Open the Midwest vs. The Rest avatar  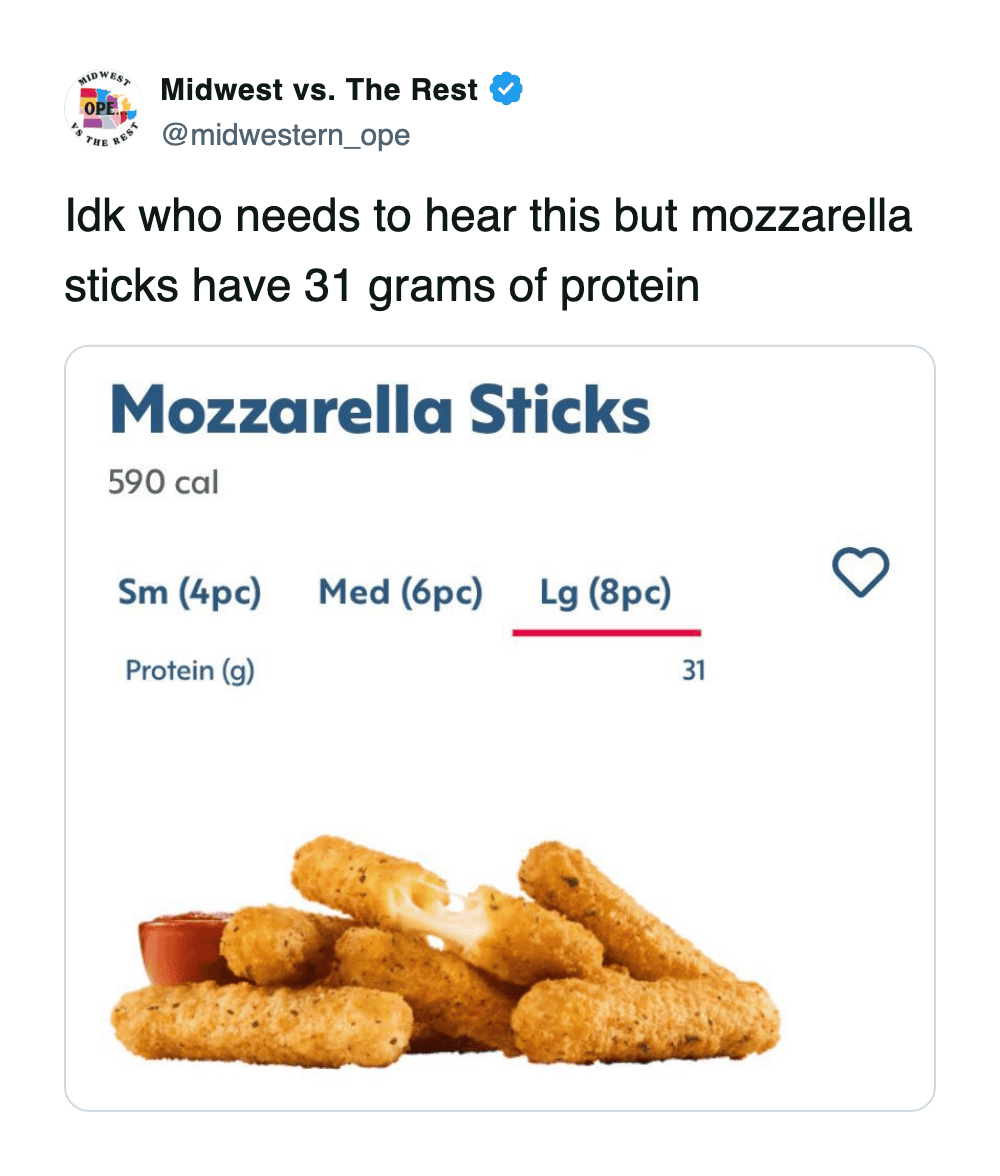[x=106, y=110]
